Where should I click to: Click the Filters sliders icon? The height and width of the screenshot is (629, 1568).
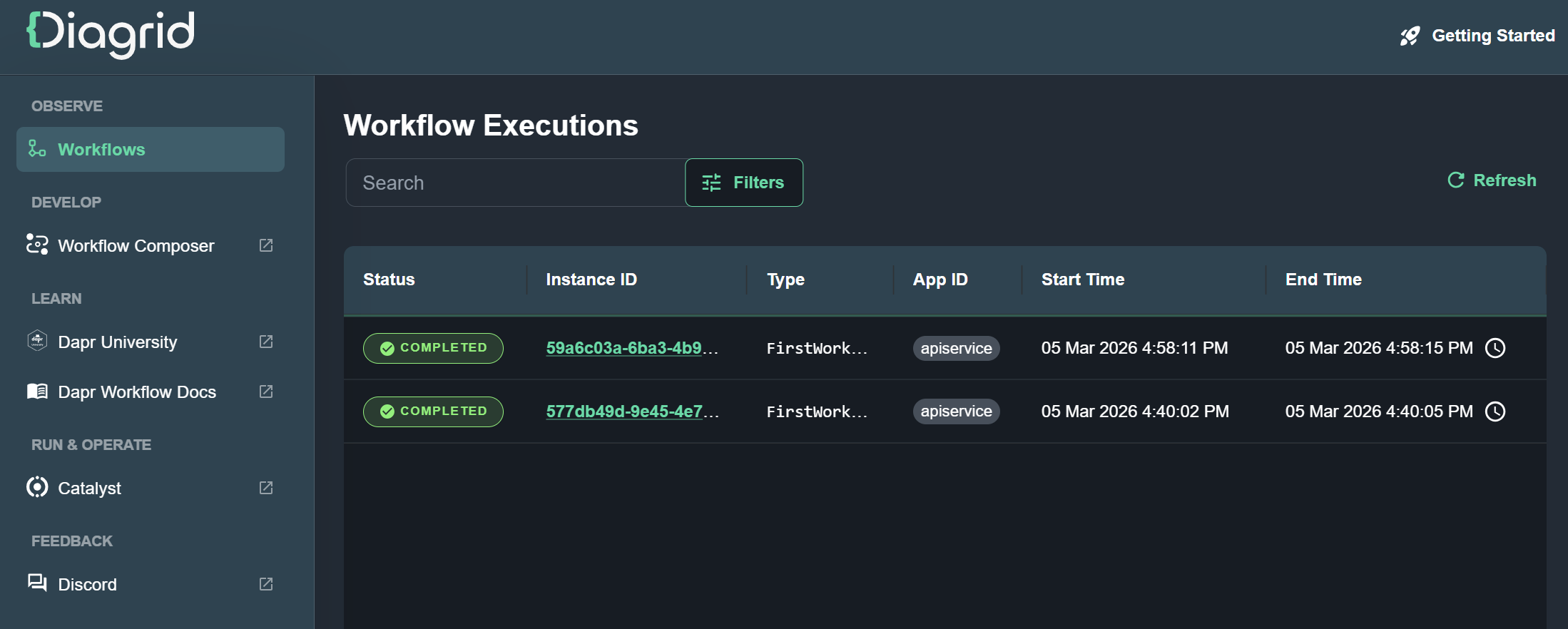click(711, 183)
